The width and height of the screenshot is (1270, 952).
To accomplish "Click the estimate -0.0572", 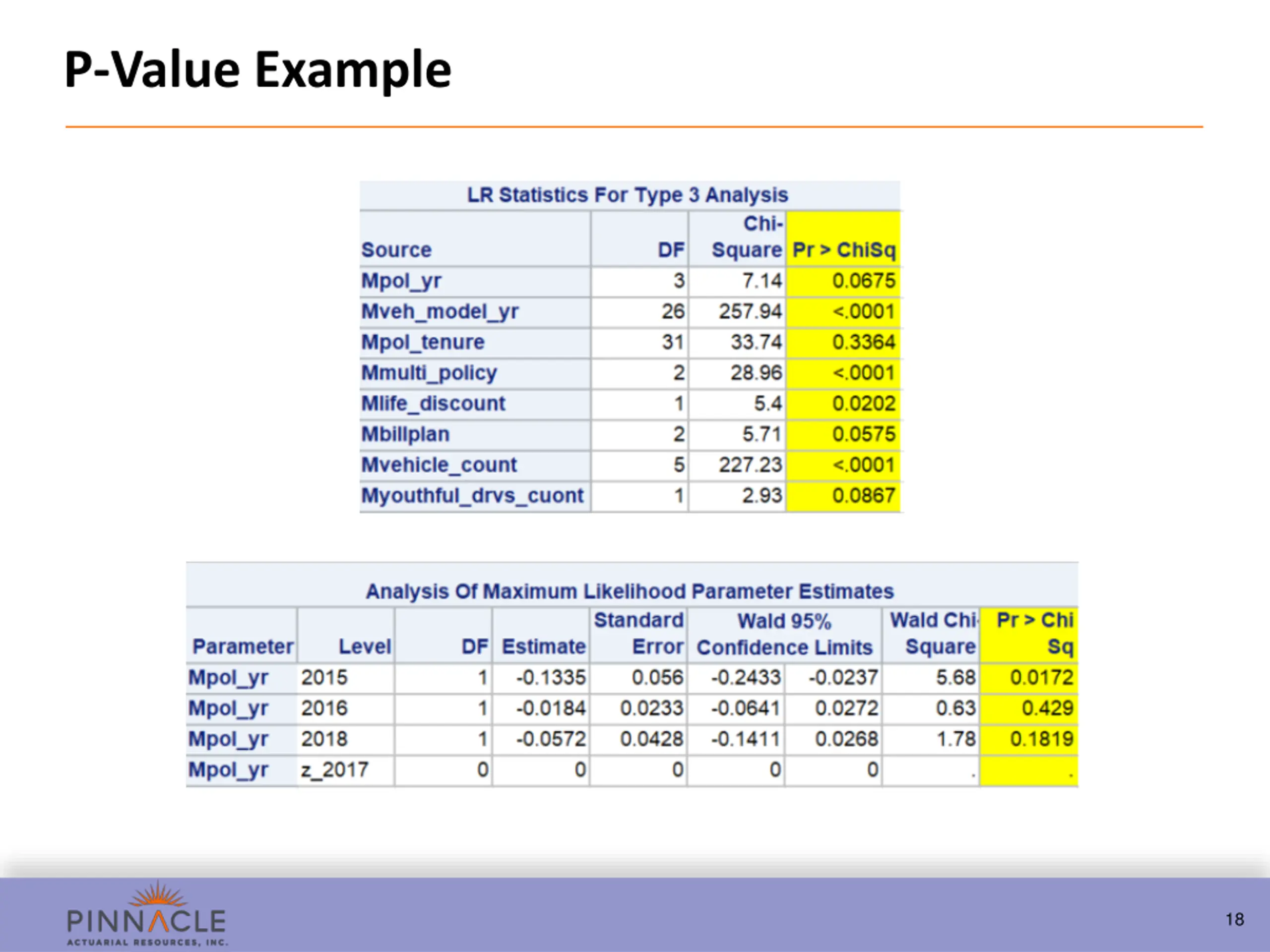I will point(551,739).
